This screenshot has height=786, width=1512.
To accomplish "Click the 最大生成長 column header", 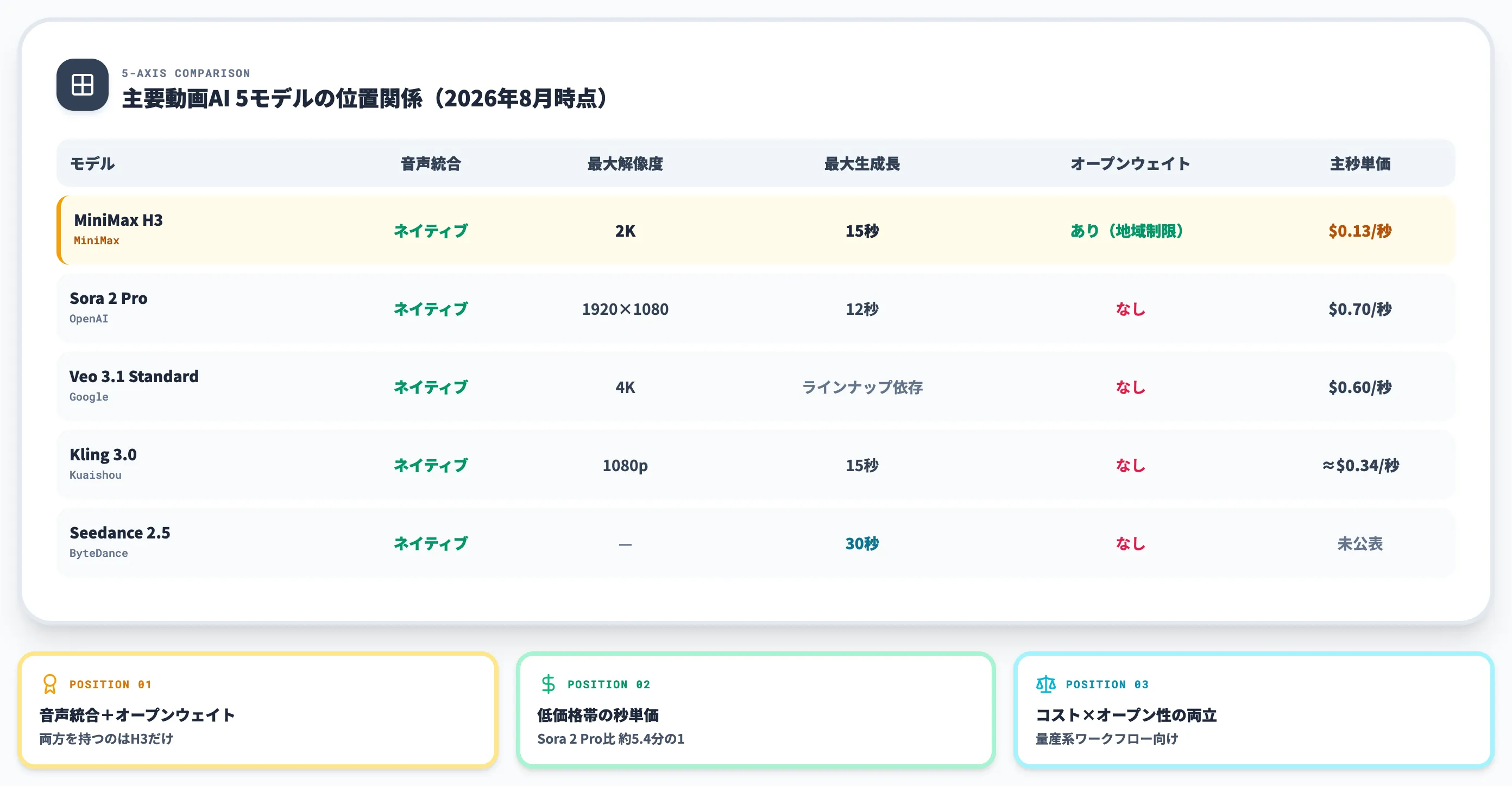I will pos(862,163).
